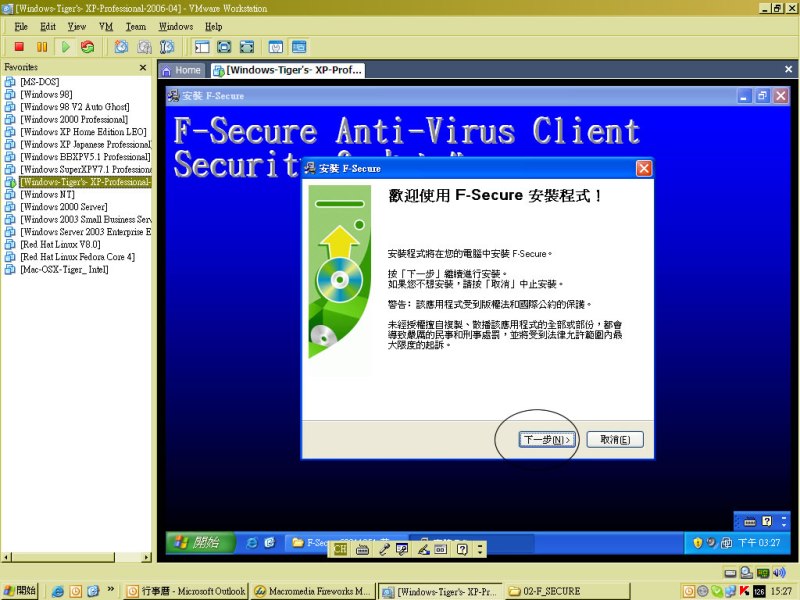Click host volume speaker tray icon
This screenshot has width=800, height=600.
coord(779,572)
